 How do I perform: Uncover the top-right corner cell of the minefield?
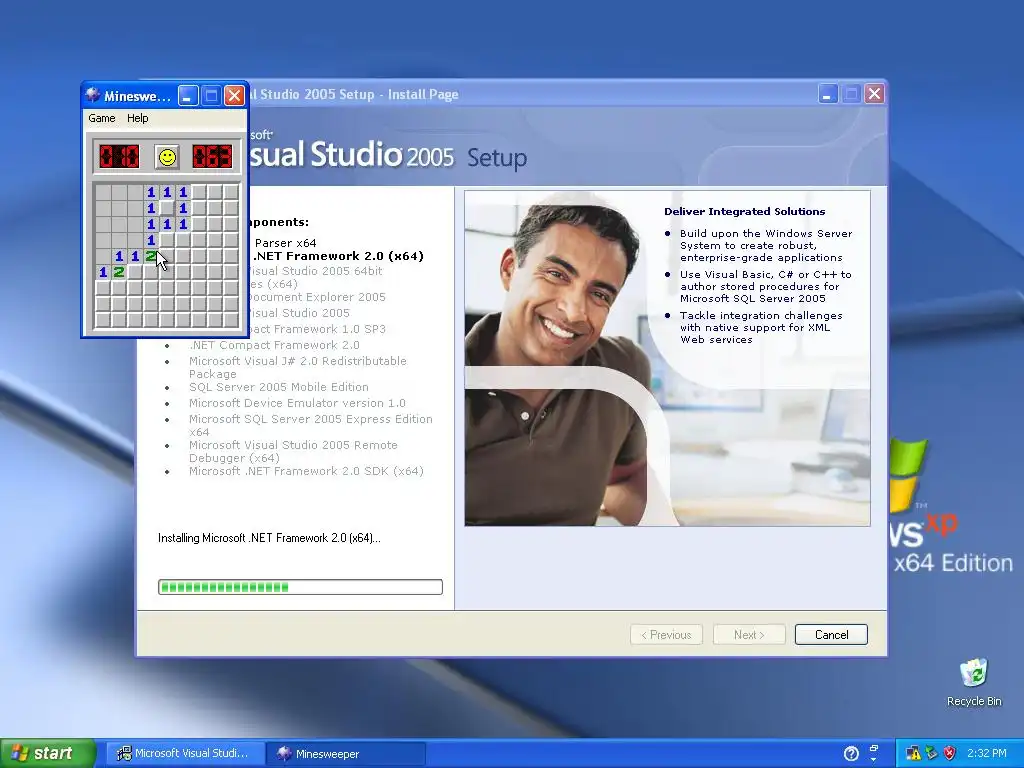(x=231, y=192)
